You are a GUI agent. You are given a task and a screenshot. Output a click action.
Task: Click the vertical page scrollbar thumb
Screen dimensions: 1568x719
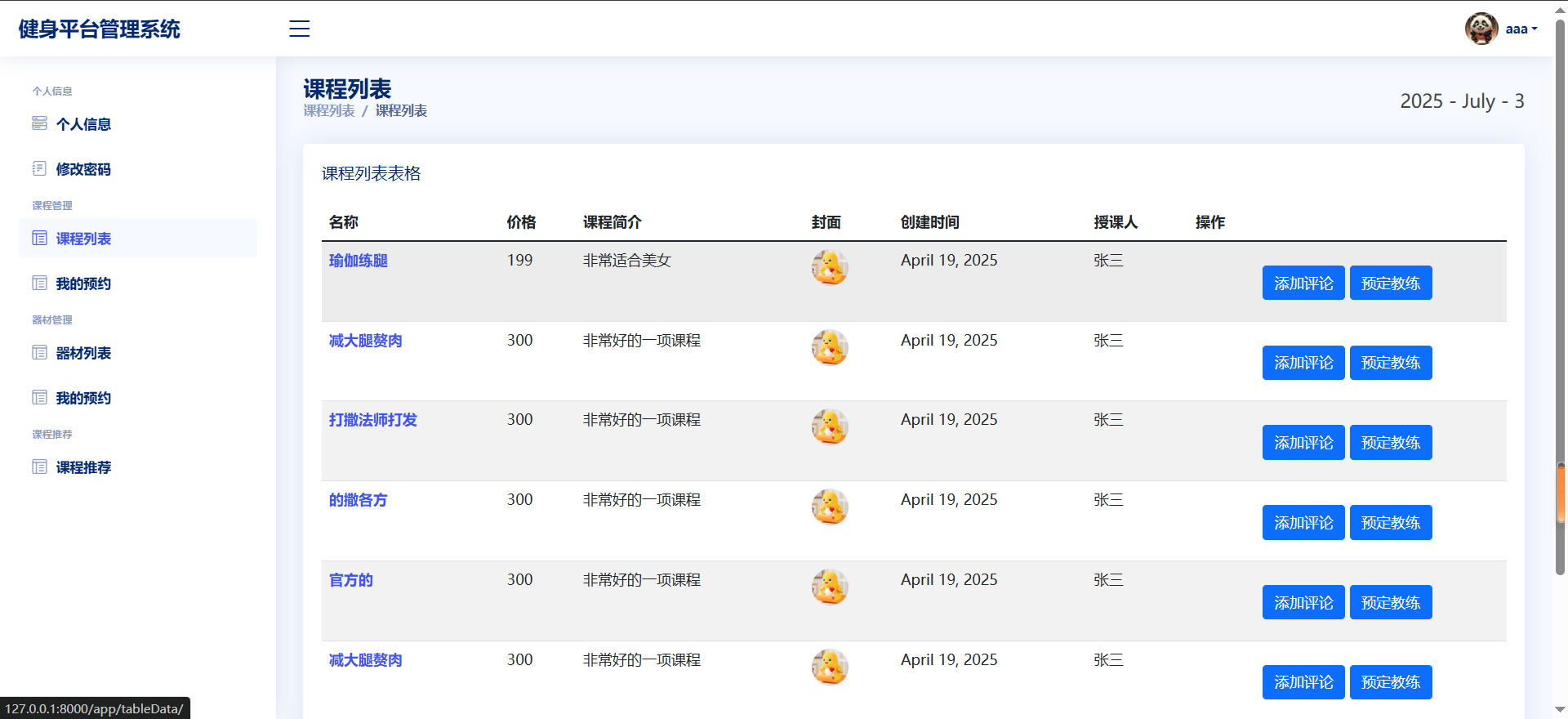coord(1561,493)
